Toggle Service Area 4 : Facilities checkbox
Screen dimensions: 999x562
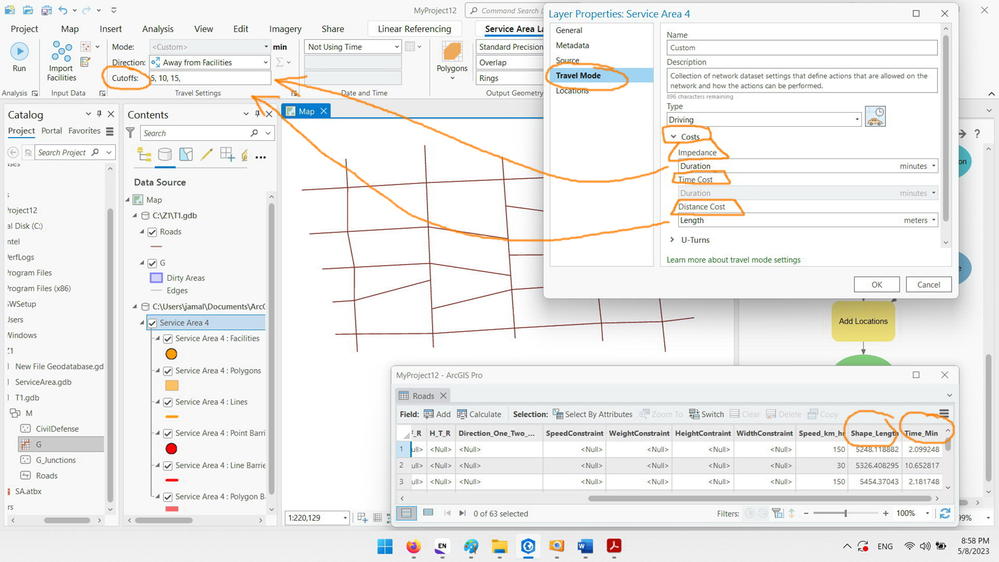click(168, 339)
